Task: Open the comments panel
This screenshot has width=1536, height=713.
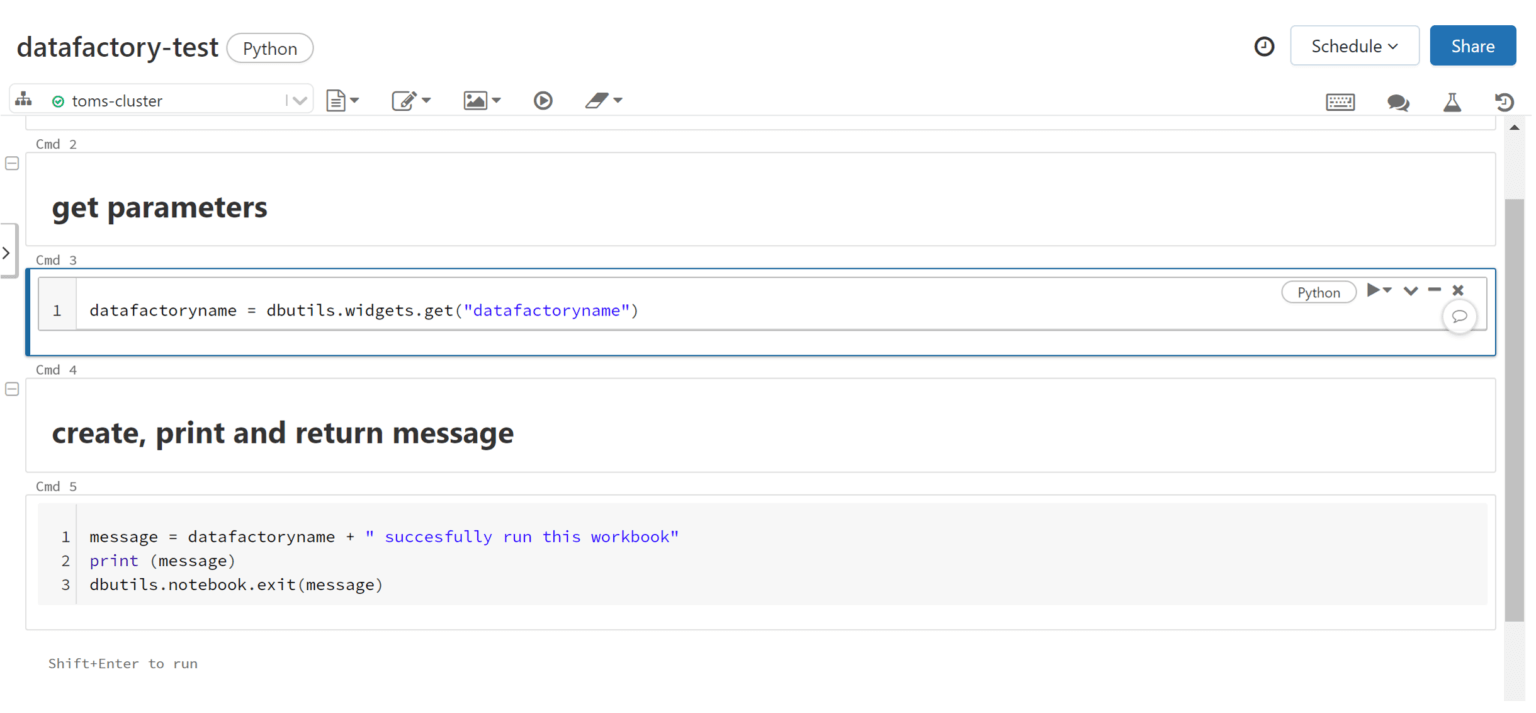Action: click(1398, 101)
